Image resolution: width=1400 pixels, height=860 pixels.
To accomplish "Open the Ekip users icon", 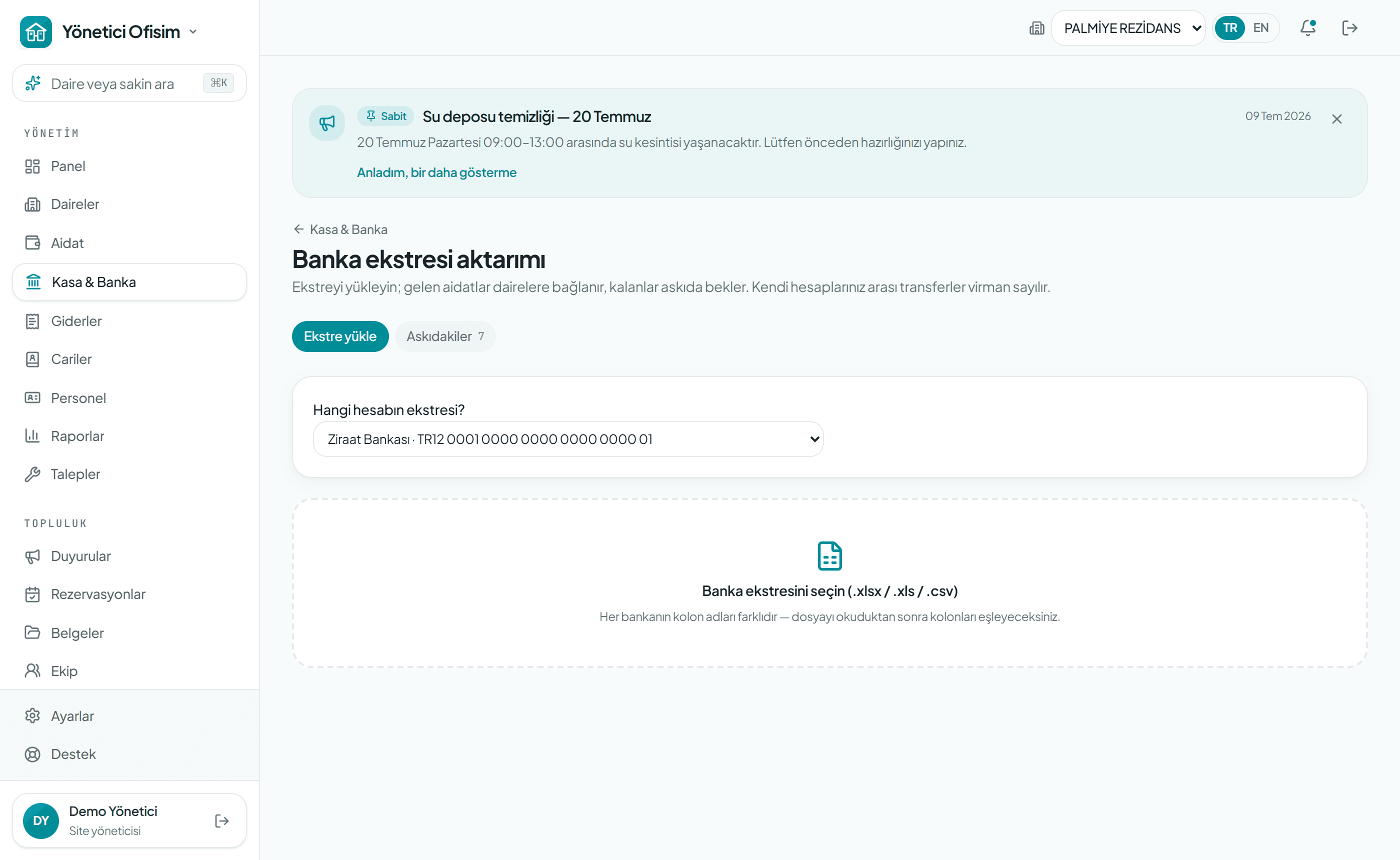I will coord(32,670).
